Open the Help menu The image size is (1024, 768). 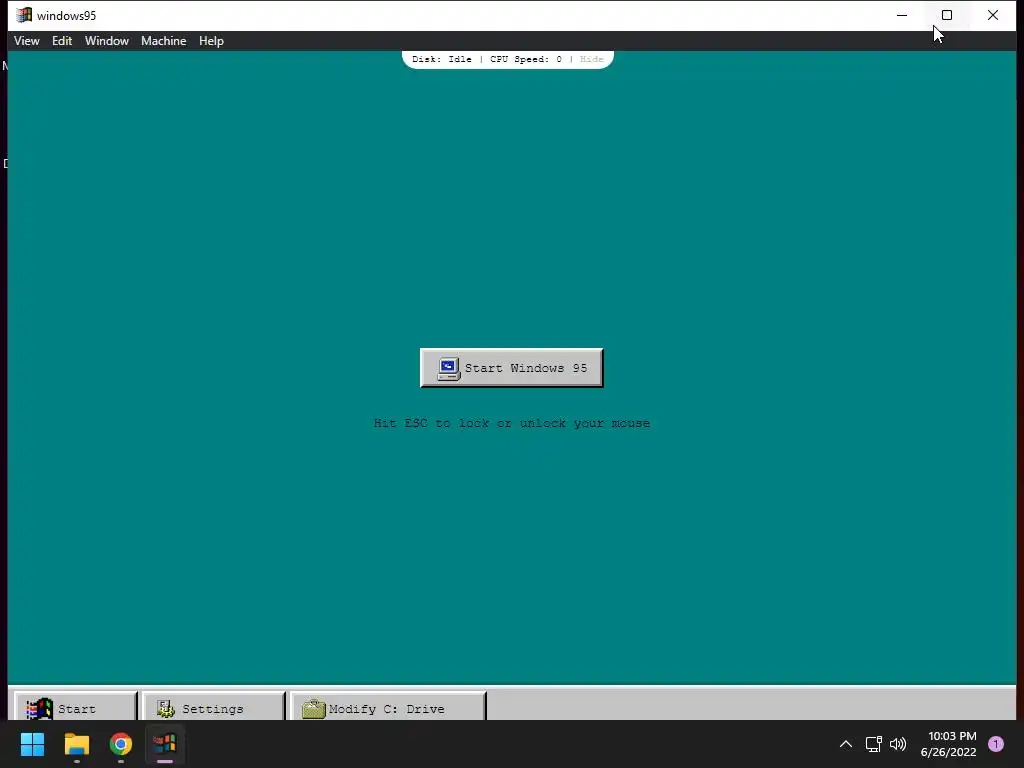[x=211, y=40]
